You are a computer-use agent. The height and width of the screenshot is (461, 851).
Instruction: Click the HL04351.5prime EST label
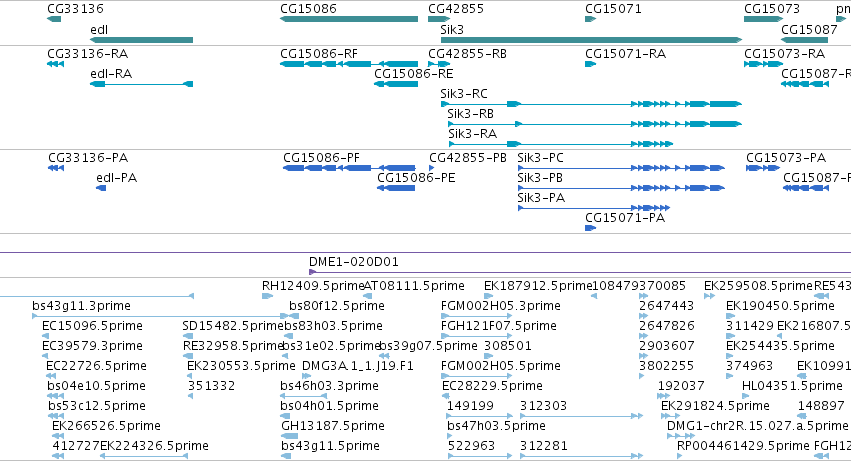[x=792, y=386]
